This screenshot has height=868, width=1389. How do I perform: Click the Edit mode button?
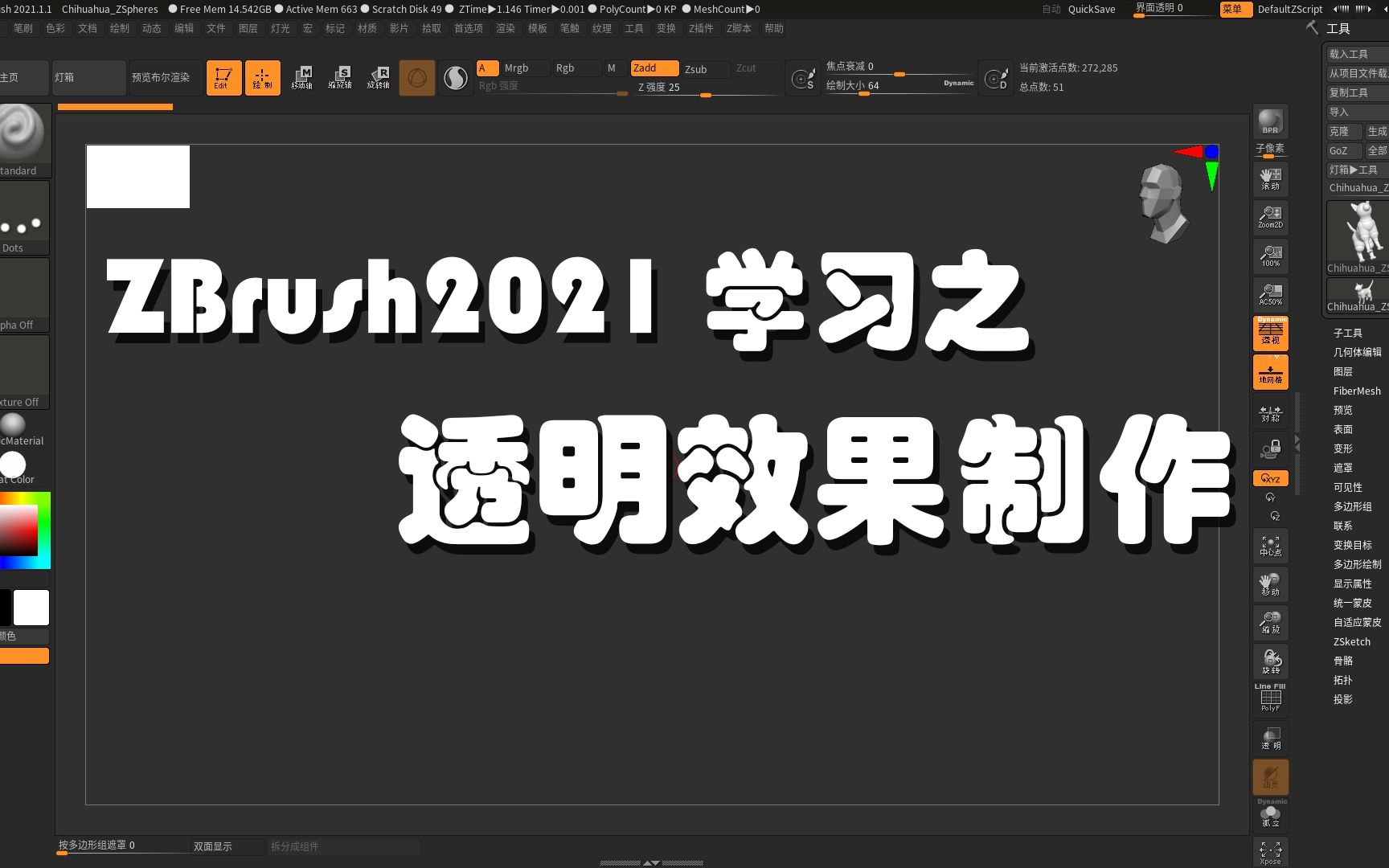point(223,78)
